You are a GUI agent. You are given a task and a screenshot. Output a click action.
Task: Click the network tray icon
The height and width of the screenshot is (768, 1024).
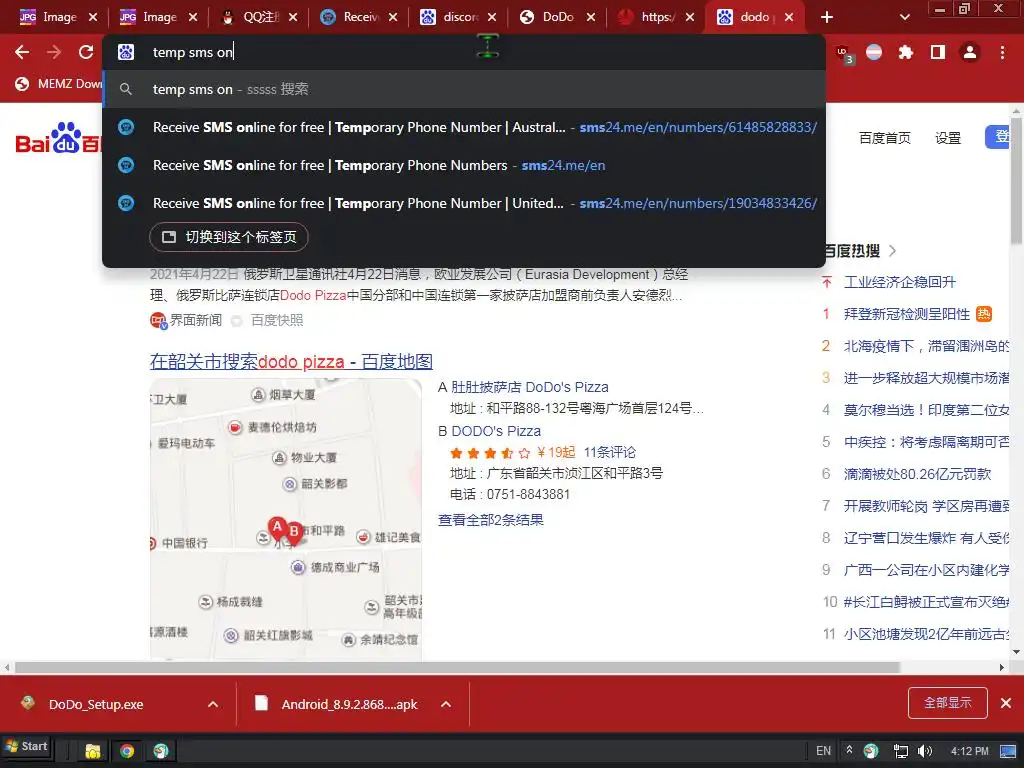coord(901,751)
